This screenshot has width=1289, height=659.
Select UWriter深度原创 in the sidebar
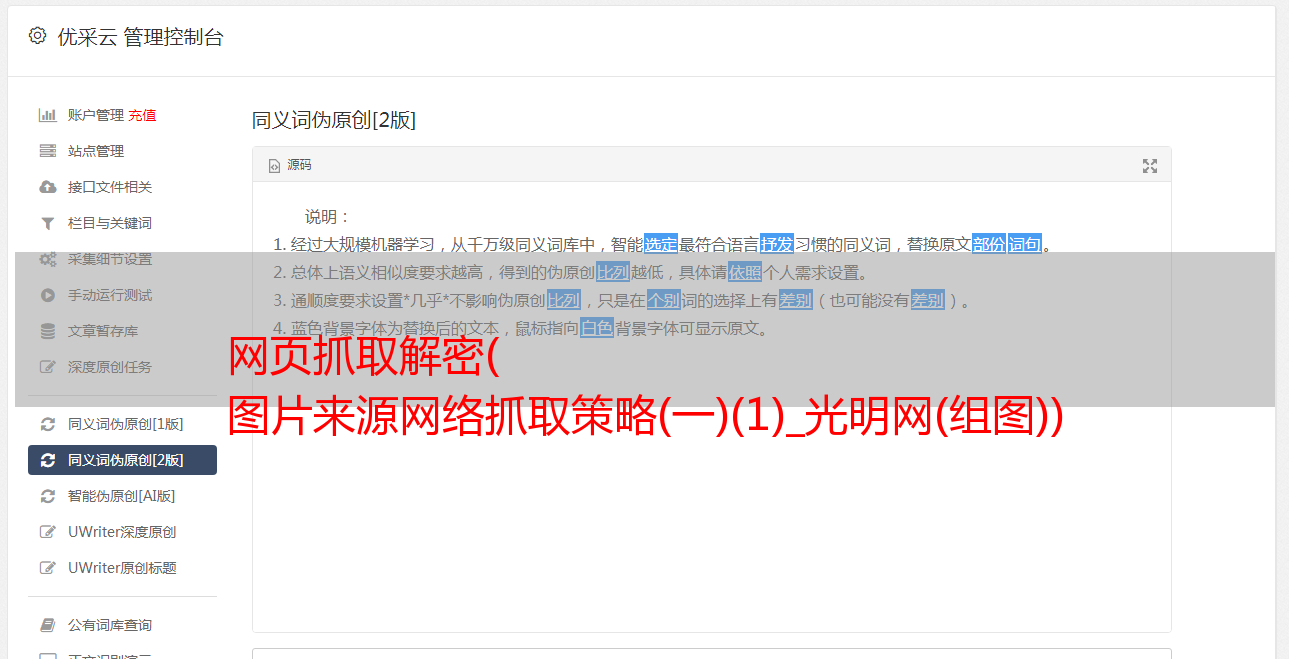coord(122,532)
